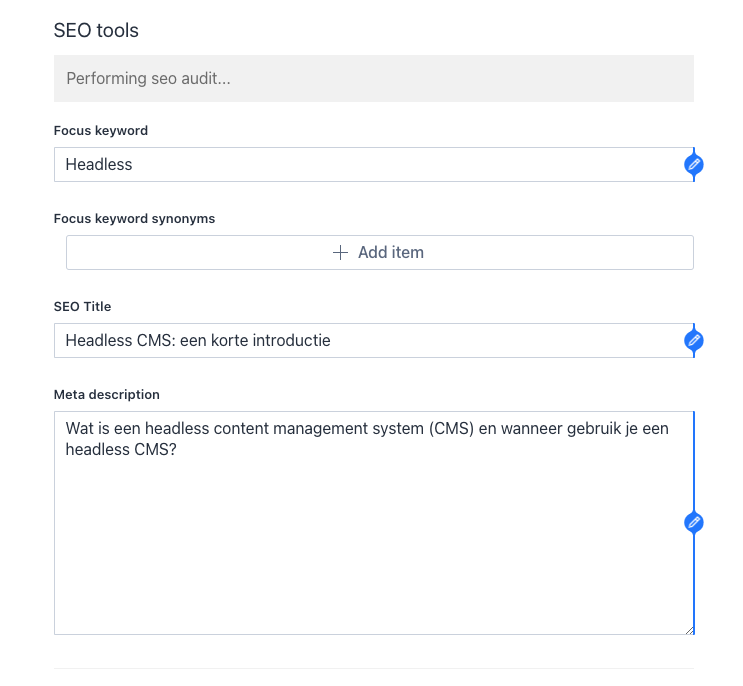Click the Focus keyword field label

point(101,131)
